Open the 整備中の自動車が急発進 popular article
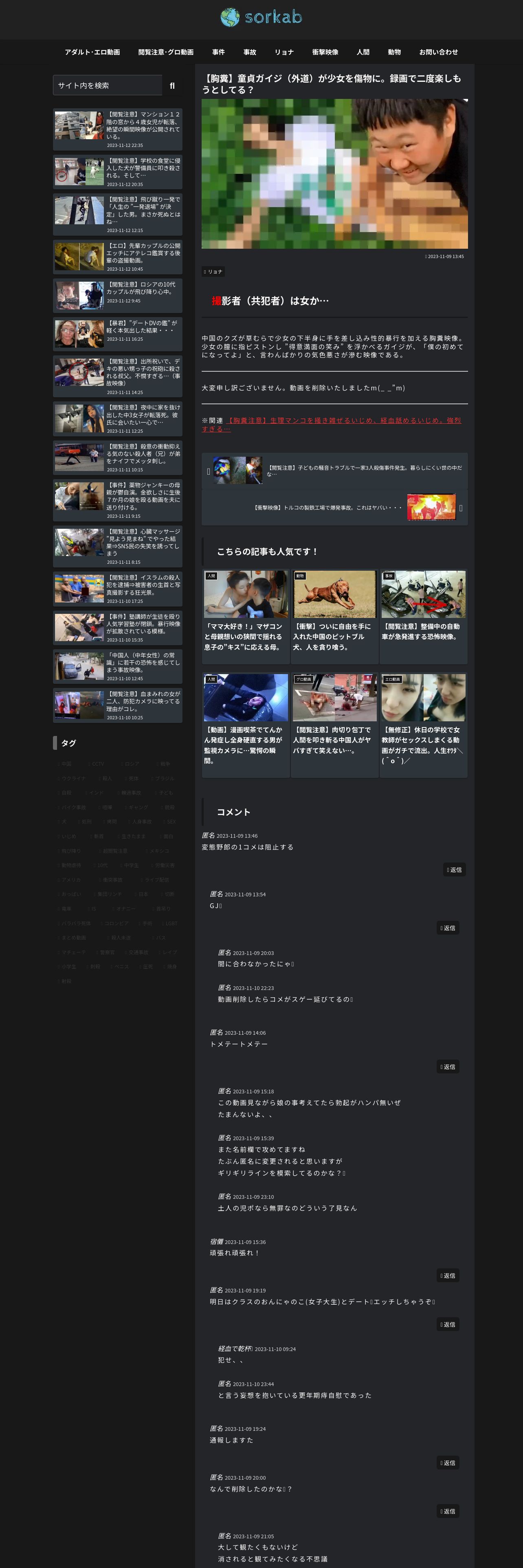523x1568 pixels. [x=423, y=616]
